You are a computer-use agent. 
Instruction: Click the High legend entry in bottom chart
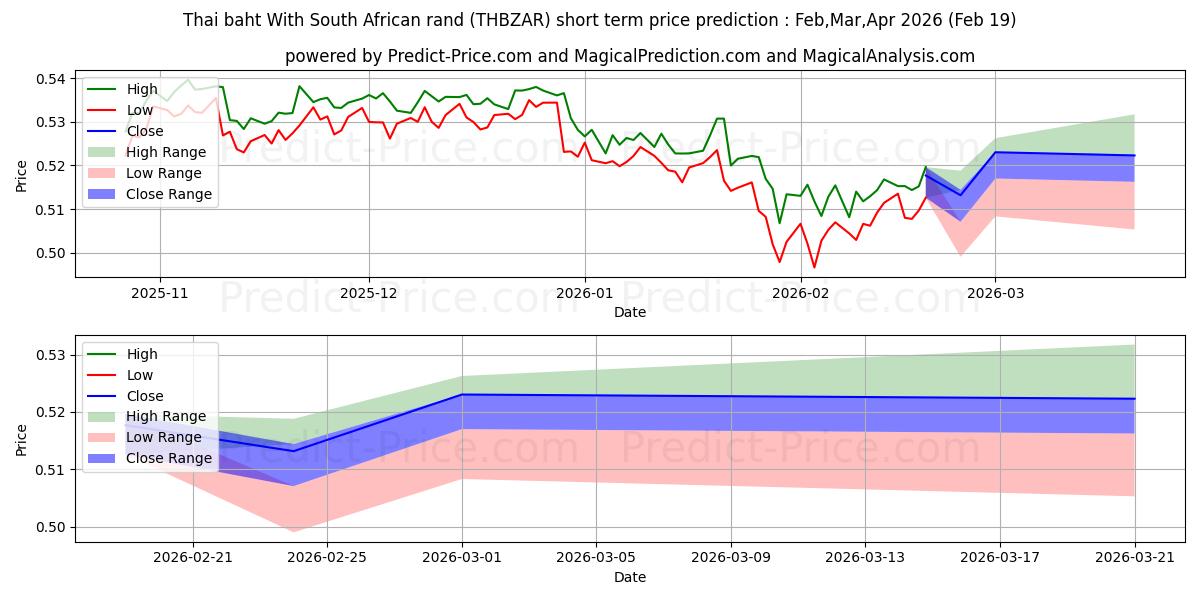(124, 354)
